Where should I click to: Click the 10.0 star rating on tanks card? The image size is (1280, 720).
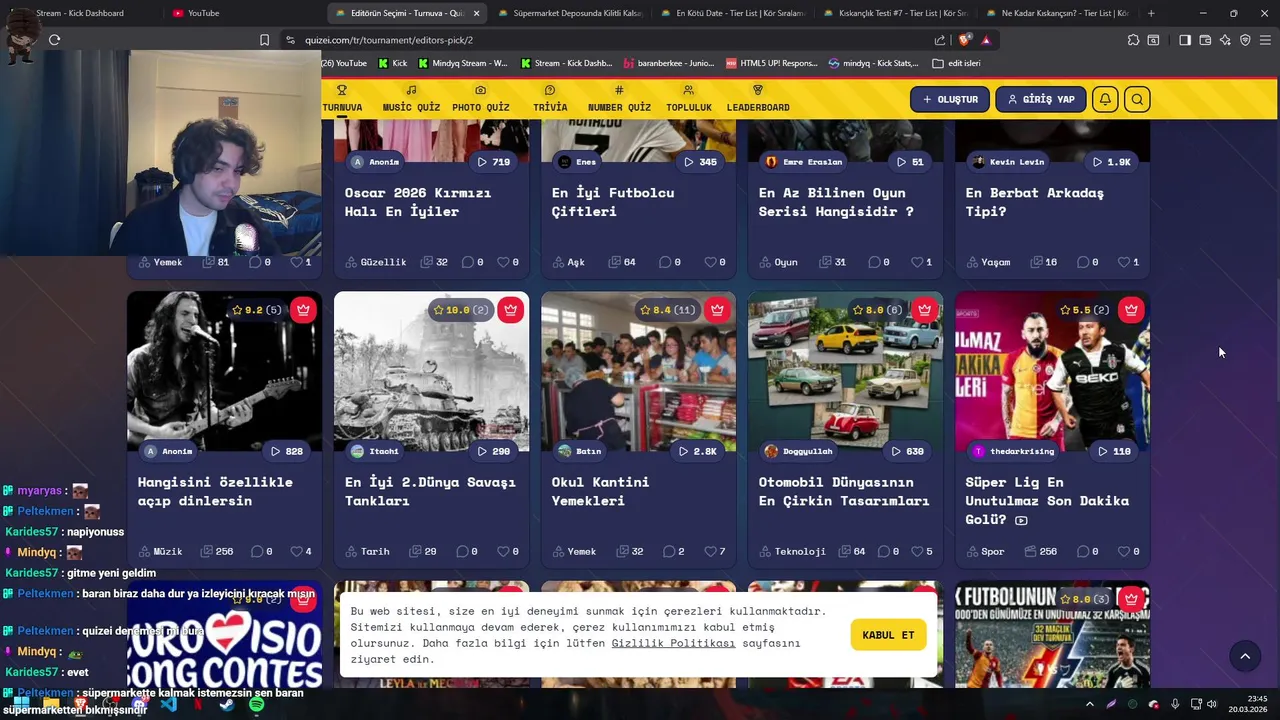point(463,310)
